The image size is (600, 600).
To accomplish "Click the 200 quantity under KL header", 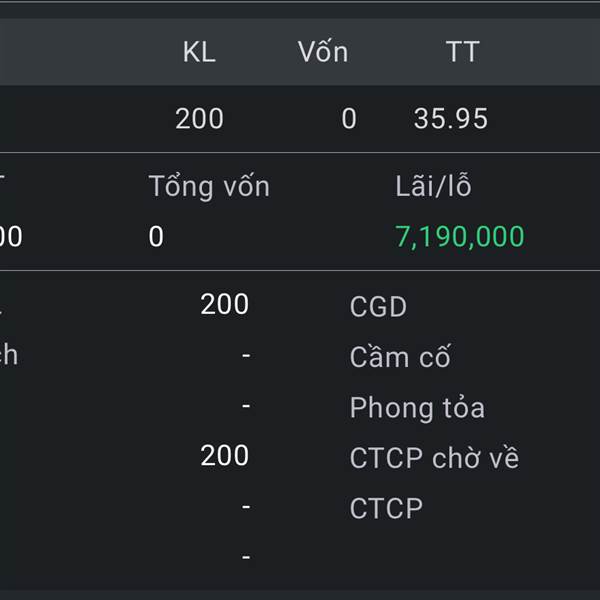I will point(199,119).
